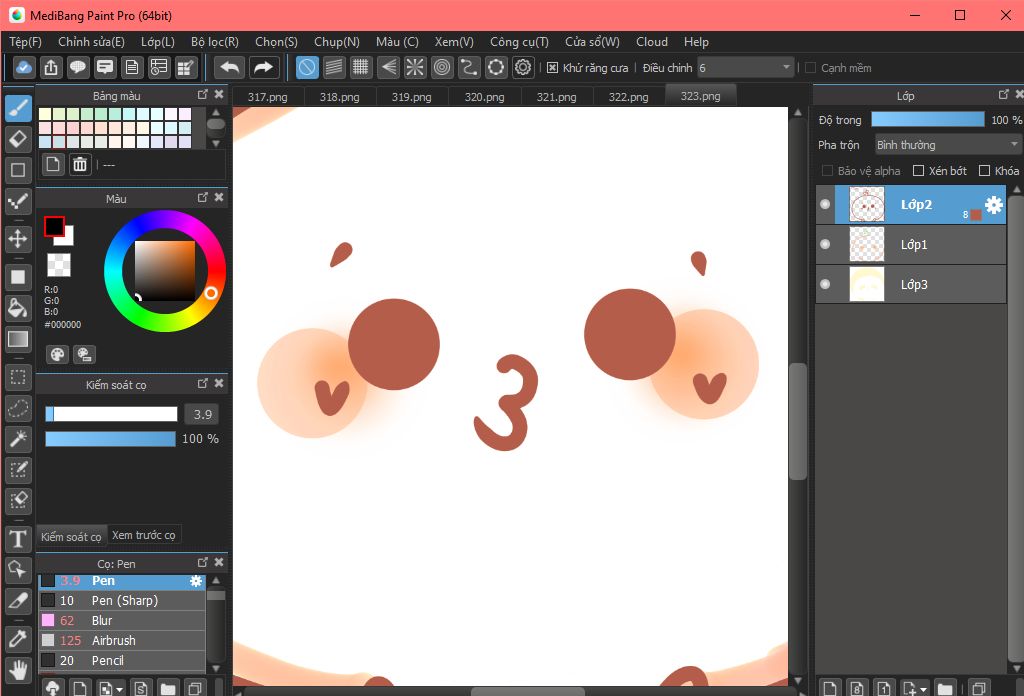
Task: Click the Redo arrow
Action: [x=263, y=67]
